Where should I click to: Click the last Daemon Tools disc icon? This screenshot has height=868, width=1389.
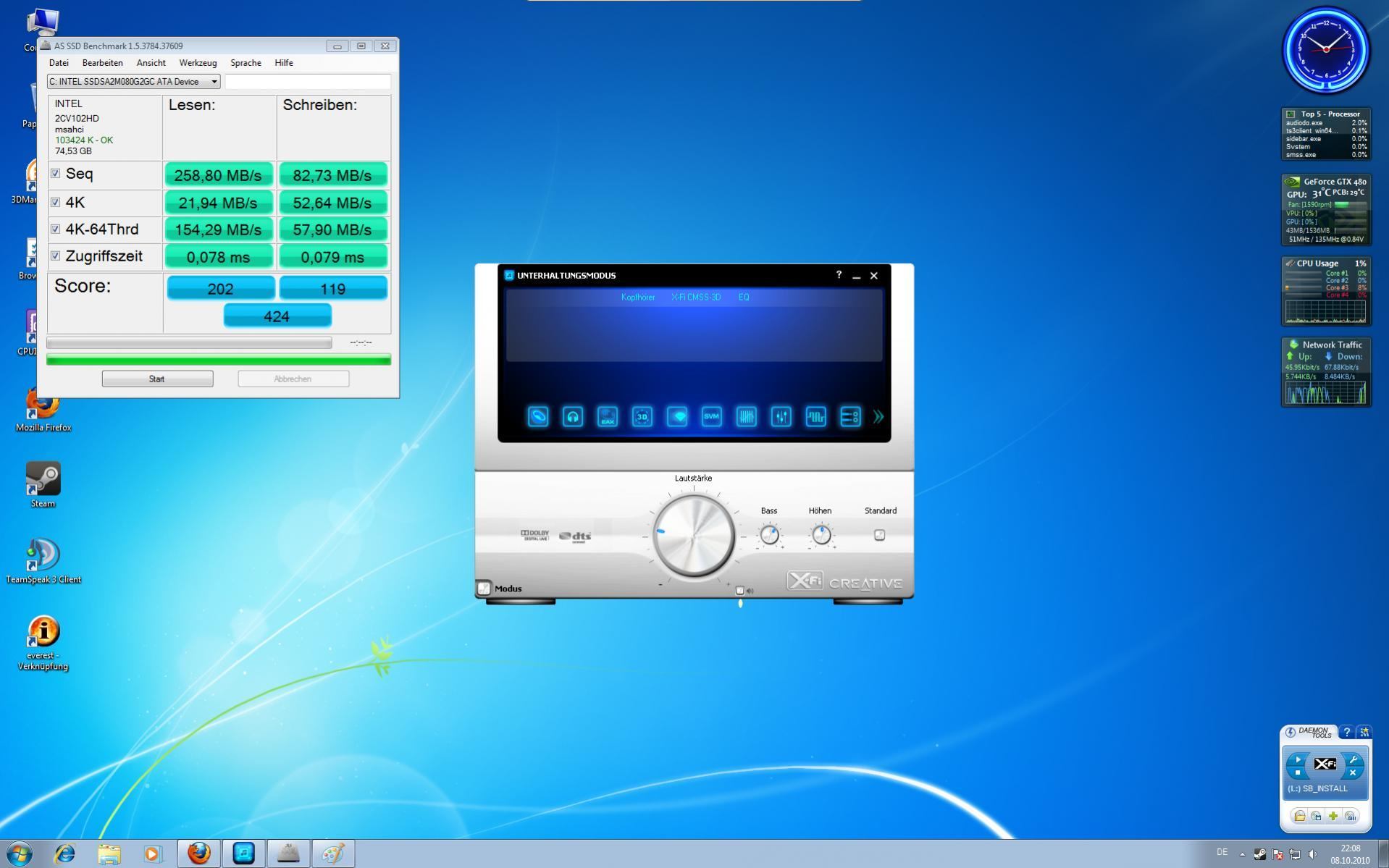tap(1351, 816)
